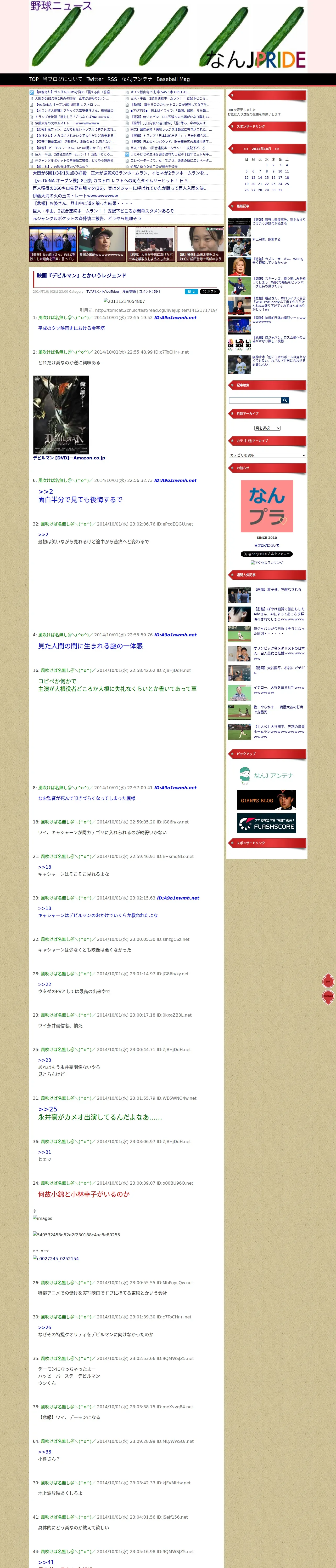Open headline 【悲報】お婆さん、登山中に道を譲った結果
The width and height of the screenshot is (336, 1568).
[82, 203]
